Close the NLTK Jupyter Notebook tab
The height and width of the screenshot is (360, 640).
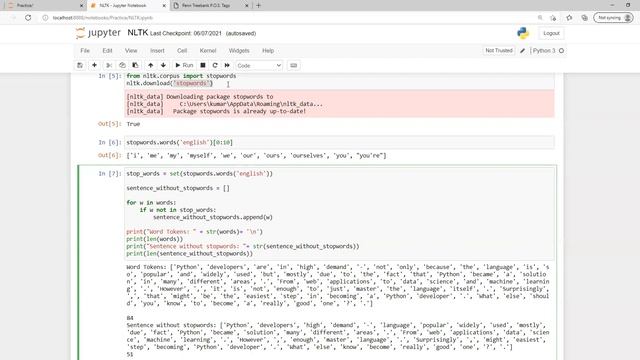[x=164, y=6]
